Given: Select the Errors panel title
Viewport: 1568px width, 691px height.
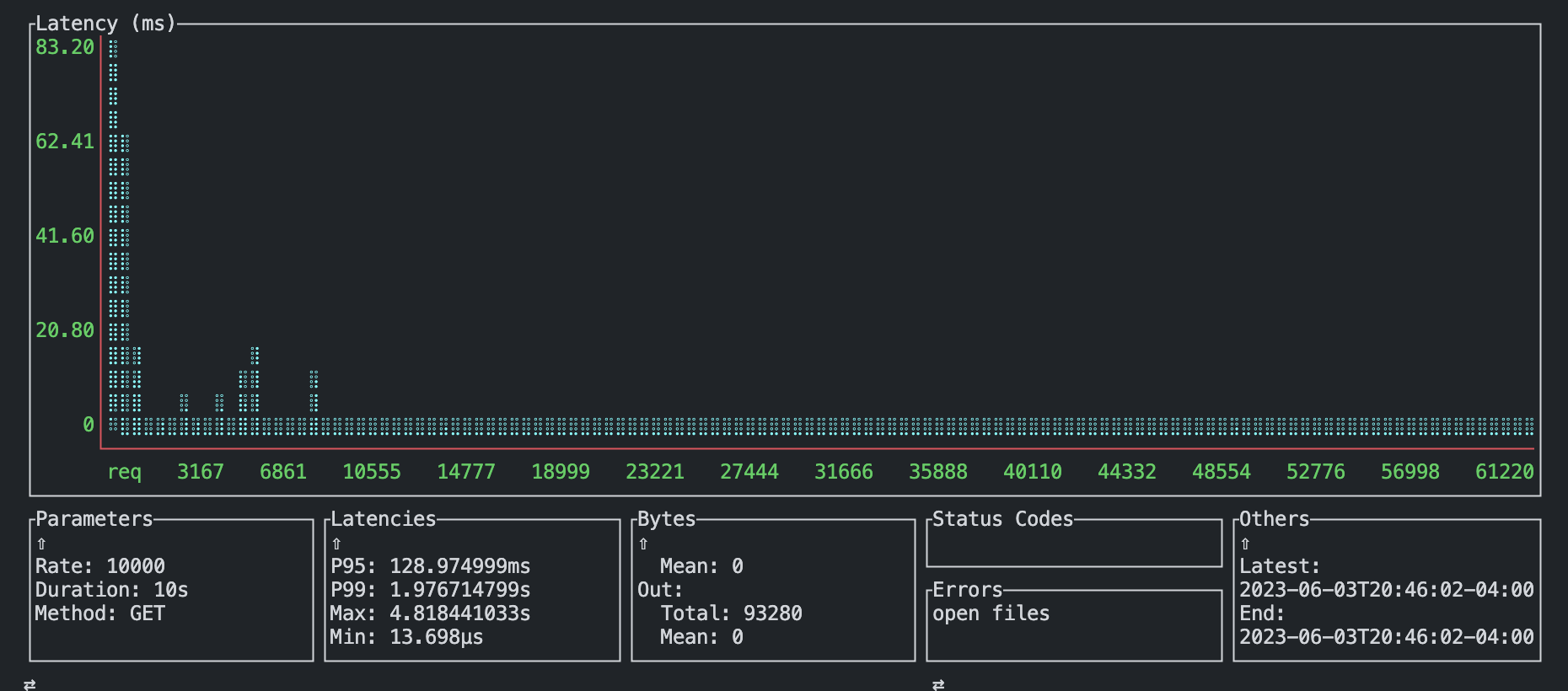Looking at the screenshot, I should [968, 590].
